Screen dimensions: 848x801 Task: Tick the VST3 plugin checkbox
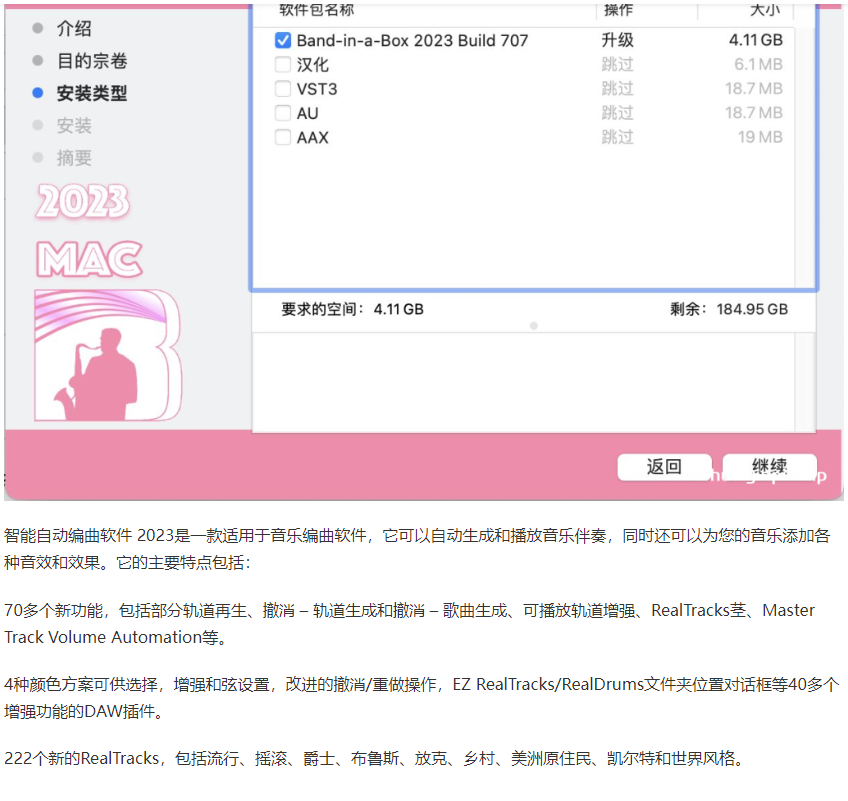point(283,89)
